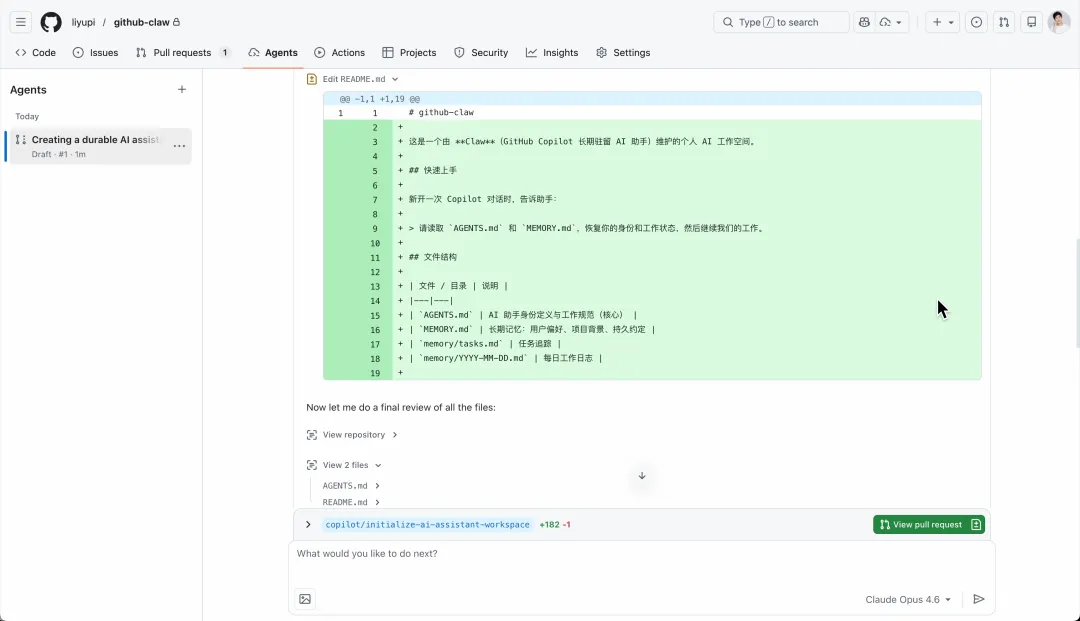Send the prompt with the arrow icon
The height and width of the screenshot is (621, 1080).
979,599
